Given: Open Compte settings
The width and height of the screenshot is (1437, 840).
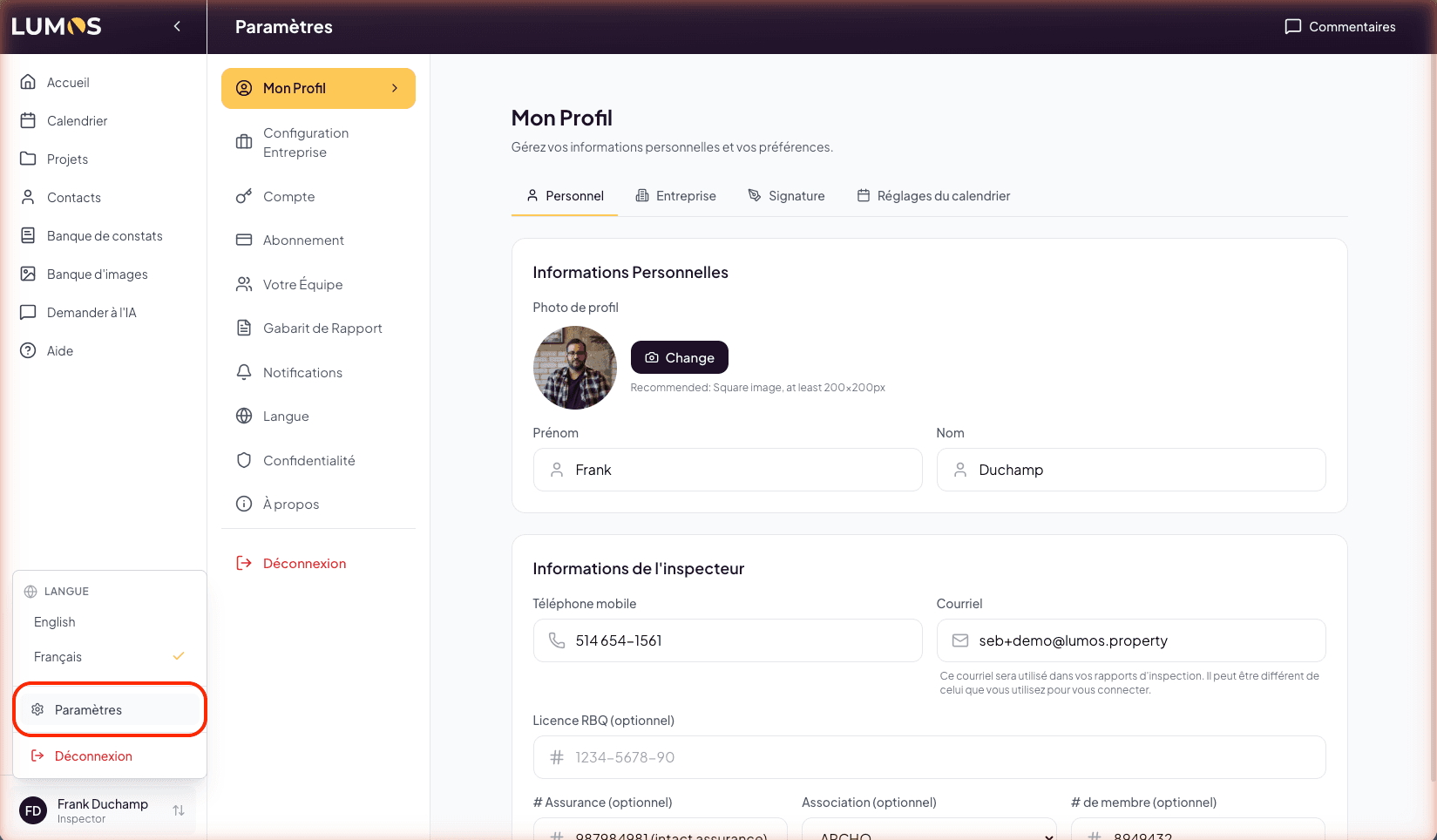Looking at the screenshot, I should (x=318, y=196).
